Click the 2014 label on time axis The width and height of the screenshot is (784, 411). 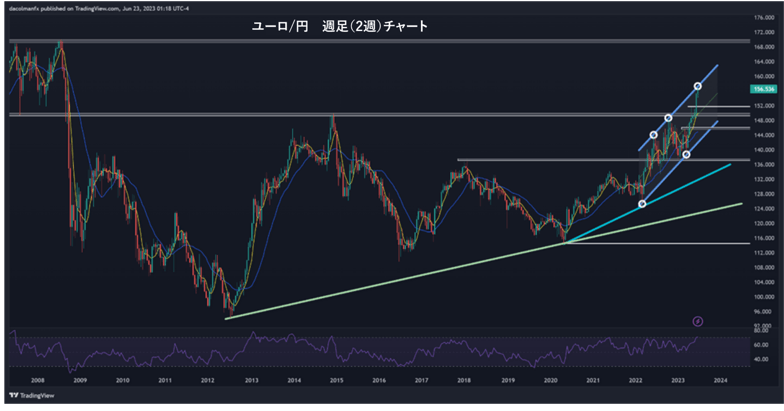(294, 380)
